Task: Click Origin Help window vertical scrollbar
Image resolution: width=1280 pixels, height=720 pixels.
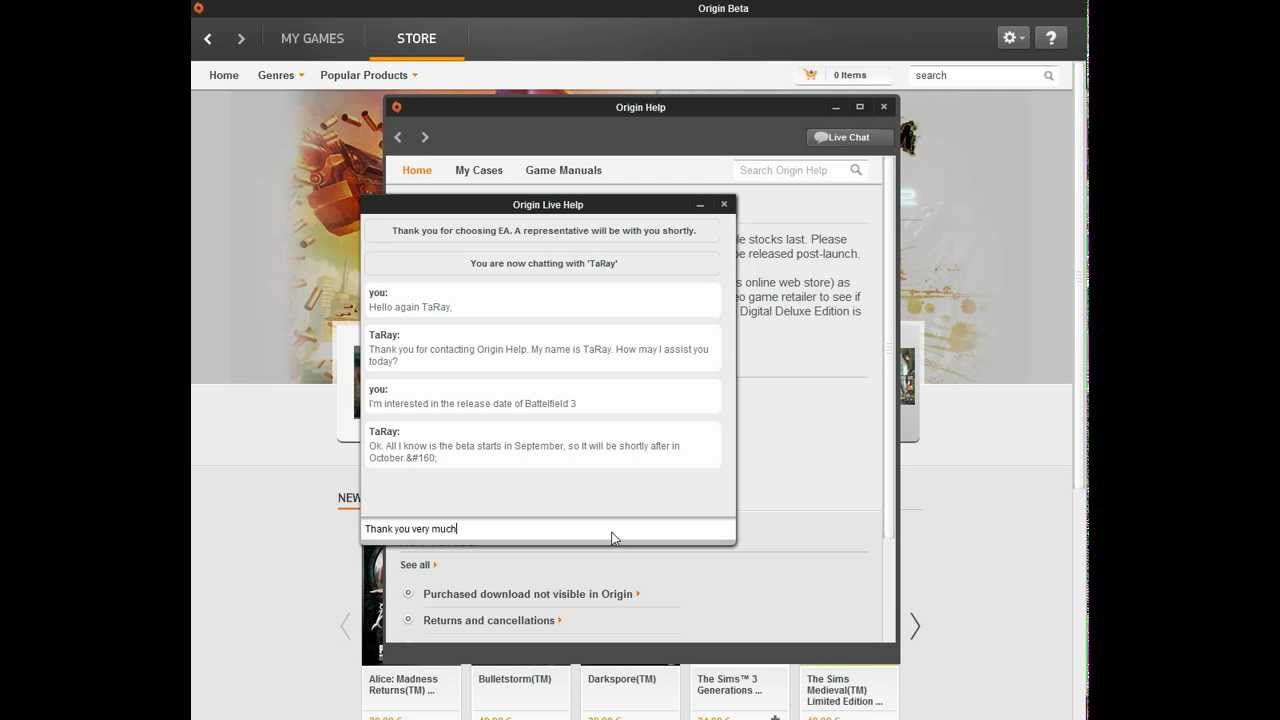Action: click(x=888, y=350)
